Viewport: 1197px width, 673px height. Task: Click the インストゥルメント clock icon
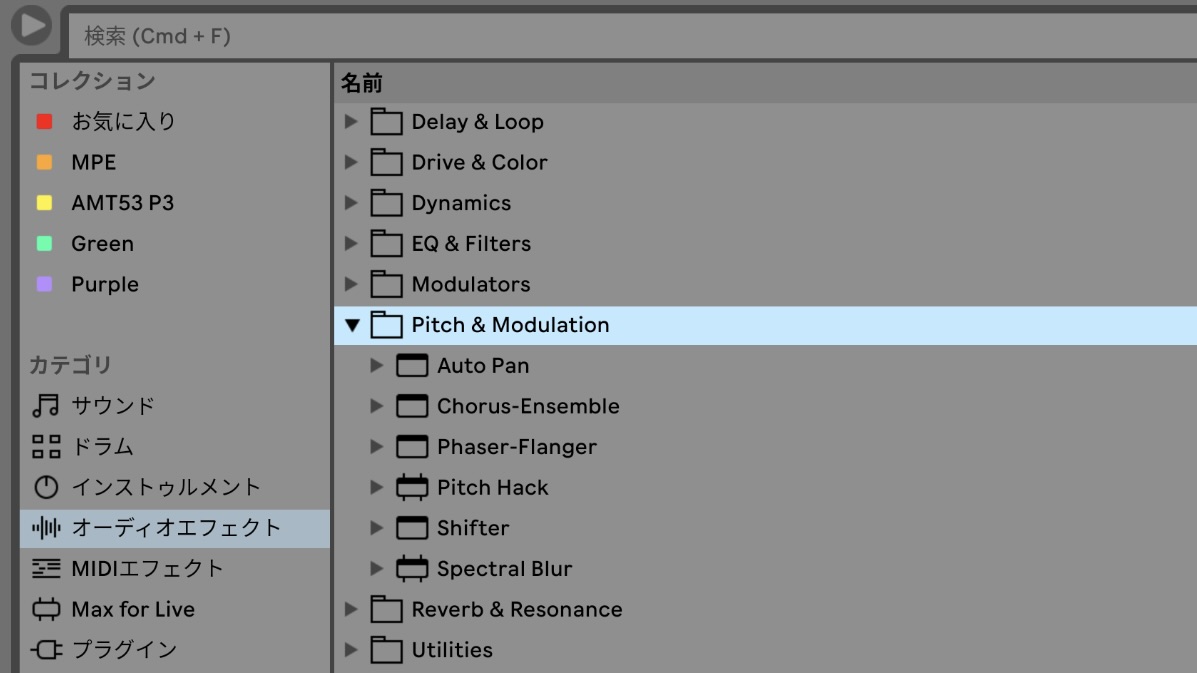(x=46, y=487)
